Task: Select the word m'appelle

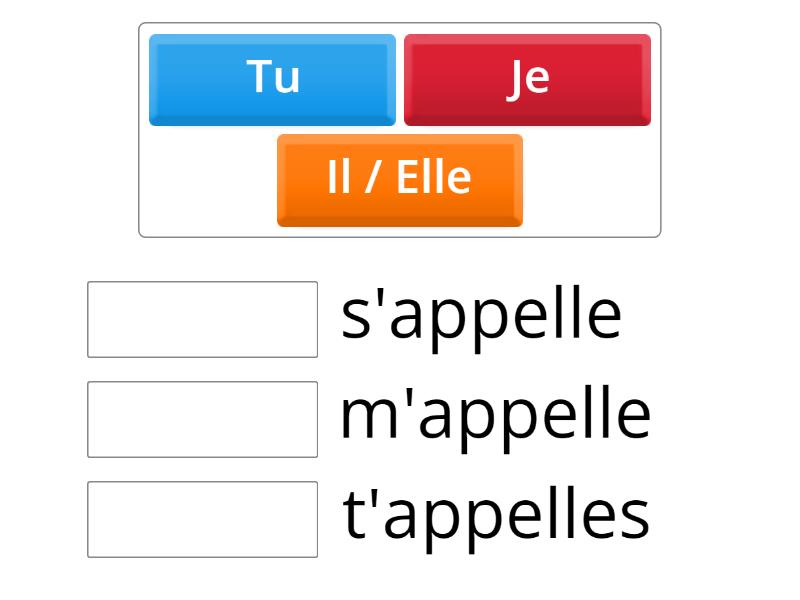Action: pos(496,412)
